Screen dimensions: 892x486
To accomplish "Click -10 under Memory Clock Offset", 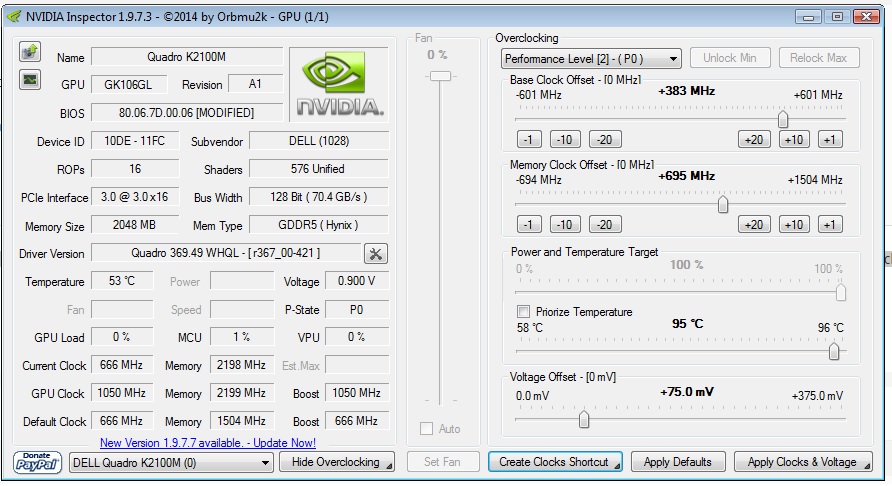I will (x=565, y=224).
